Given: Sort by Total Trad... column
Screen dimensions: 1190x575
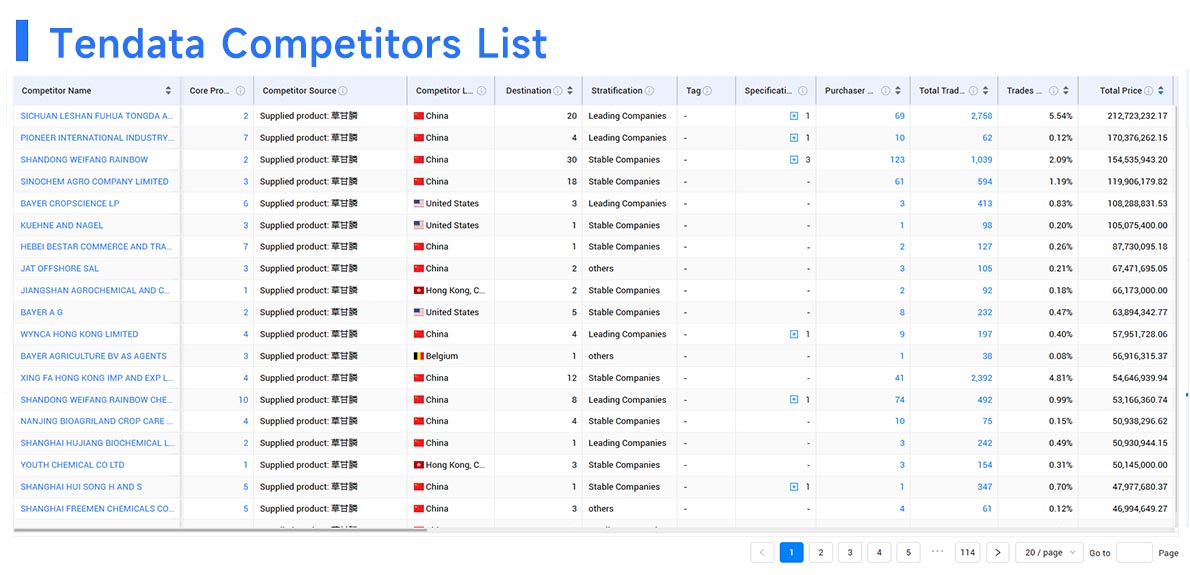Looking at the screenshot, I should [986, 91].
